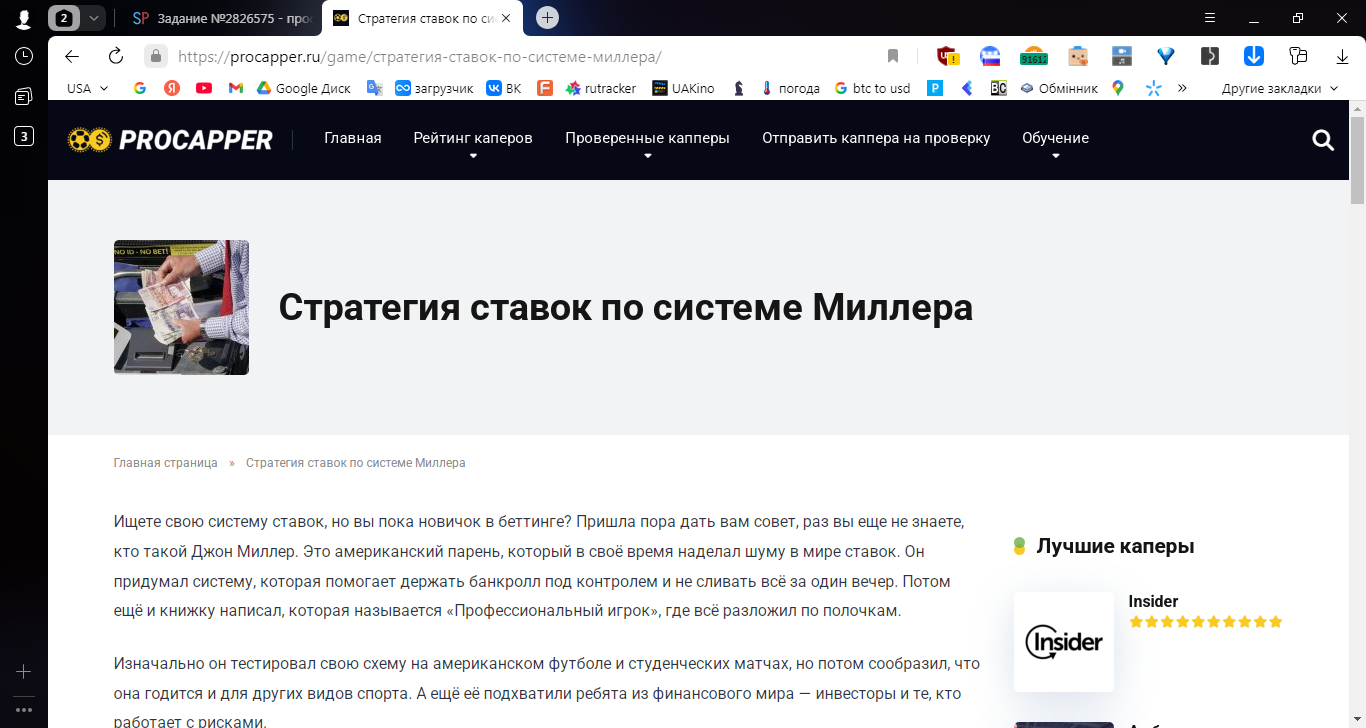Image resolution: width=1366 pixels, height=728 pixels.
Task: Open the Google Диск bookmark
Action: point(304,88)
